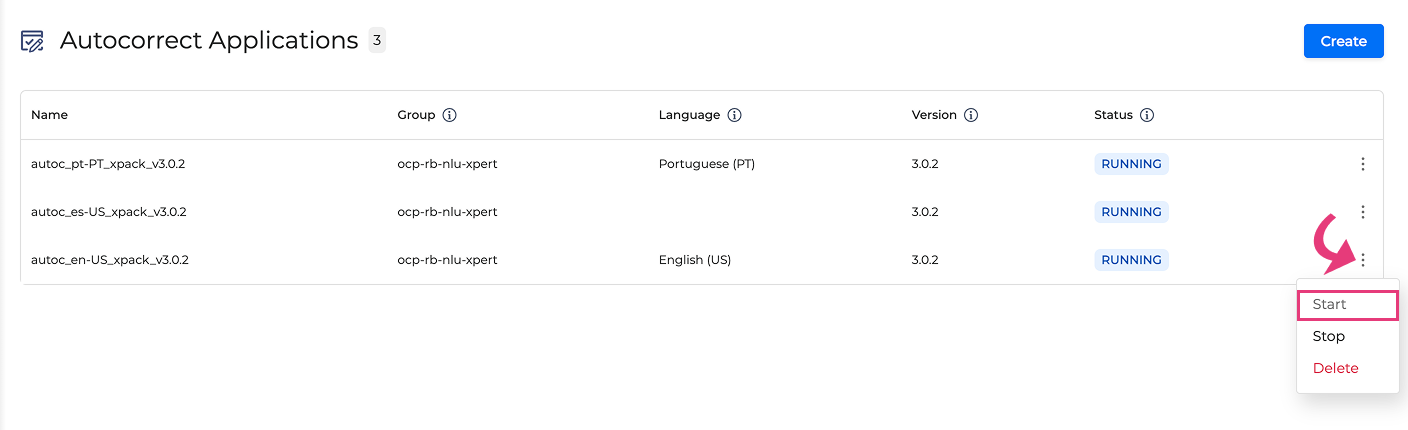The image size is (1408, 430).
Task: Click the autoc_es-US_xpack_v3.0.2 application name
Action: point(108,212)
